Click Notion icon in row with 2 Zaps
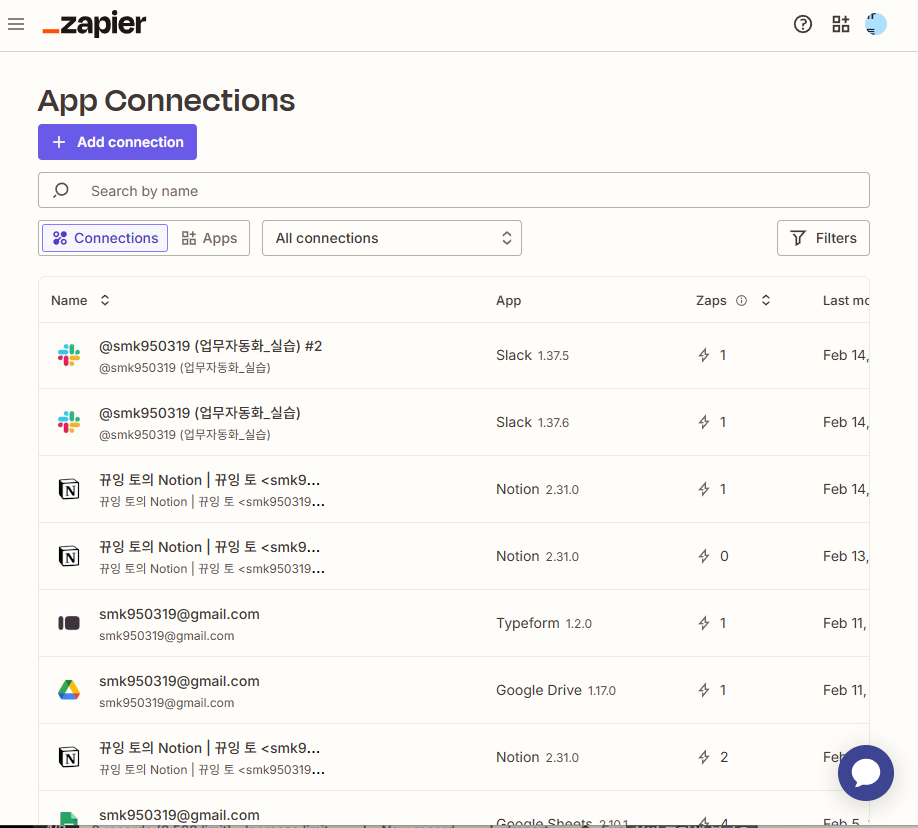 tap(69, 757)
